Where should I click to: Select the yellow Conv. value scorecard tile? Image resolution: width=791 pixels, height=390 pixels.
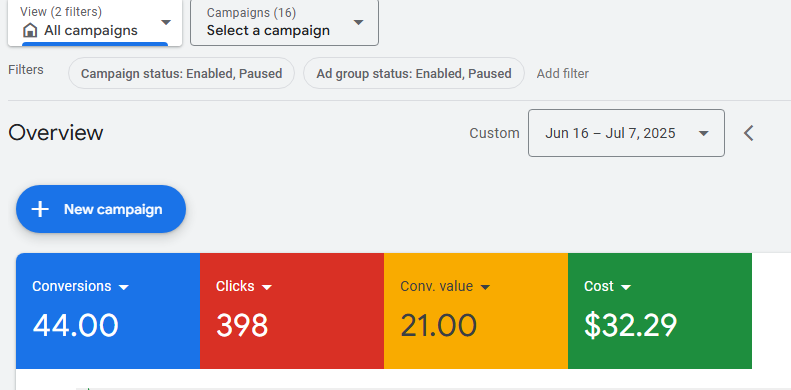click(476, 311)
